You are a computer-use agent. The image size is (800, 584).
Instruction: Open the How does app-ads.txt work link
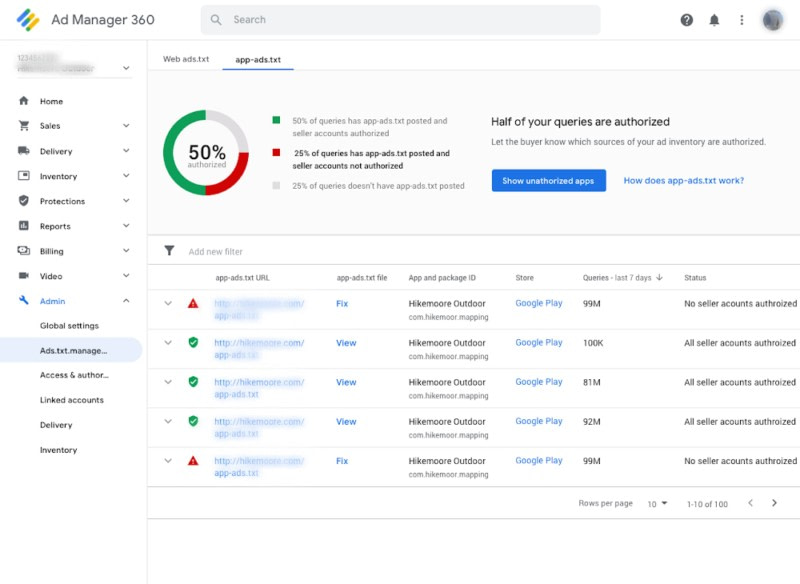(x=683, y=180)
